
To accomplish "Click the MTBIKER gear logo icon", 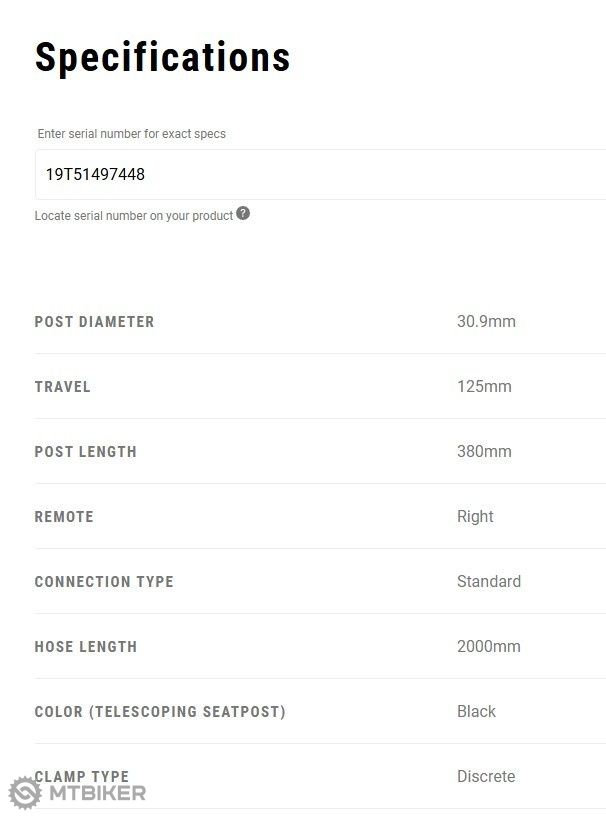I will pos(25,793).
